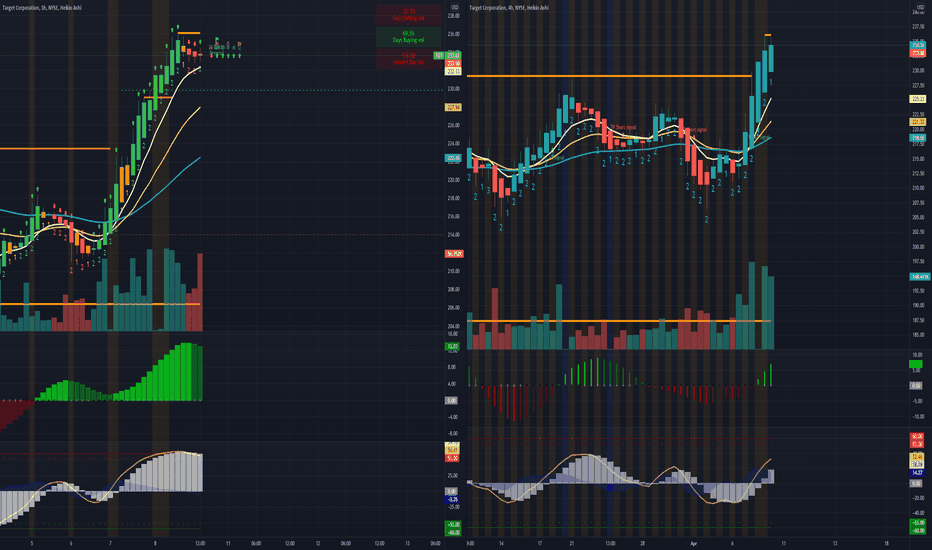The height and width of the screenshot is (550, 932).
Task: Click the orange 227.94 price label on left axis
Action: click(454, 108)
